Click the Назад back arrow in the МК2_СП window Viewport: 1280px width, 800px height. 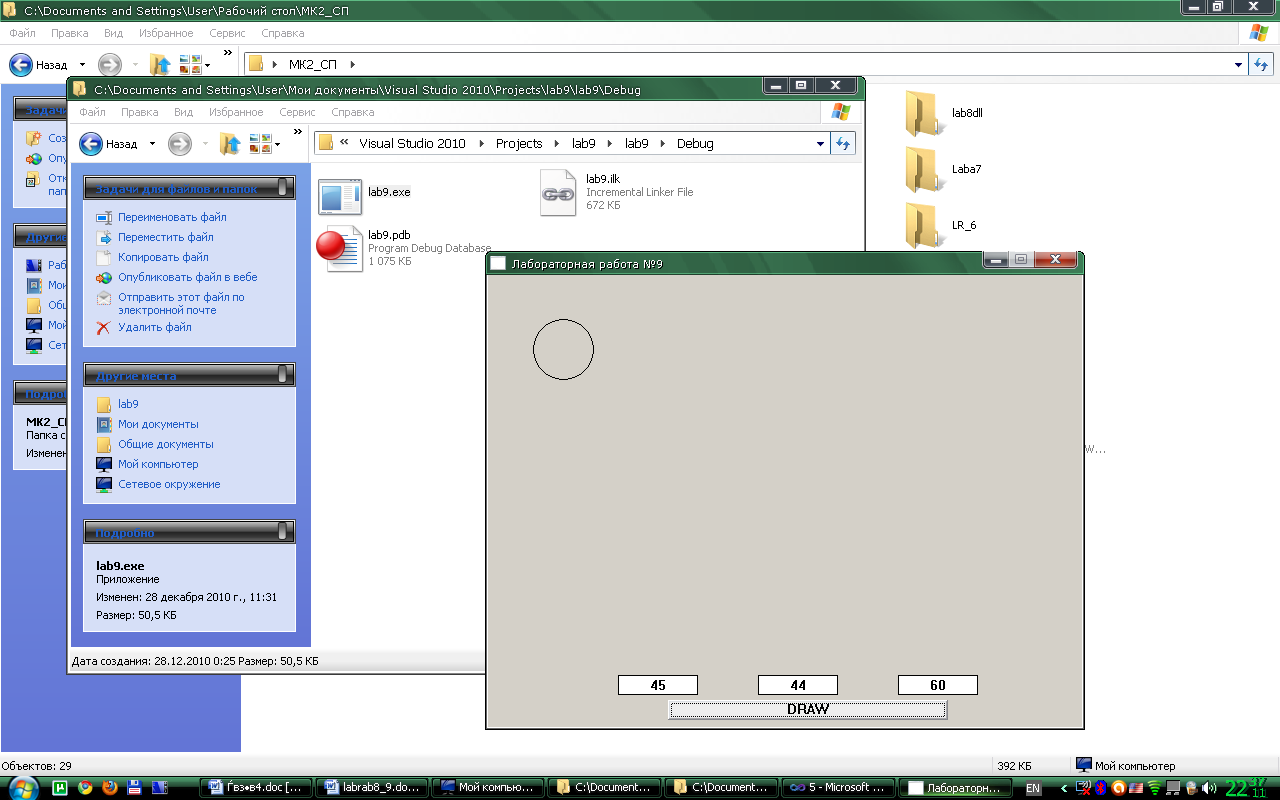(21, 65)
